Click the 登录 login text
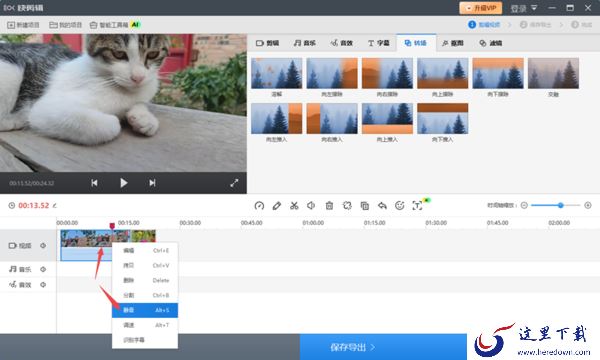Screen dimensions: 600x360 pyautogui.click(x=518, y=8)
